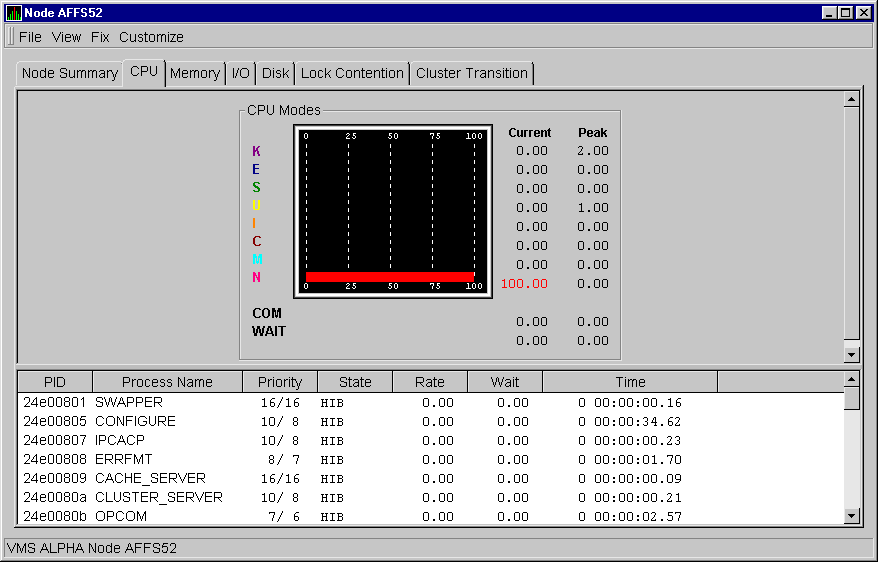
Task: Switch to the Memory tab
Action: pos(194,73)
